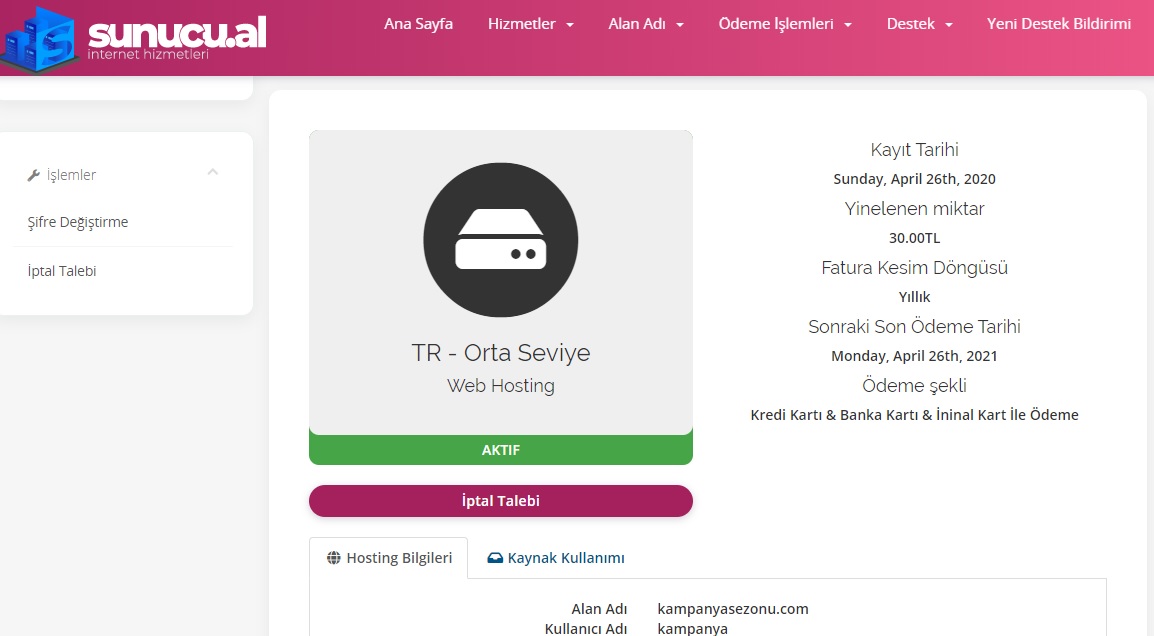Open Şifre Değiştirme in the sidebar
Screen dimensions: 1154x636
click(x=78, y=222)
